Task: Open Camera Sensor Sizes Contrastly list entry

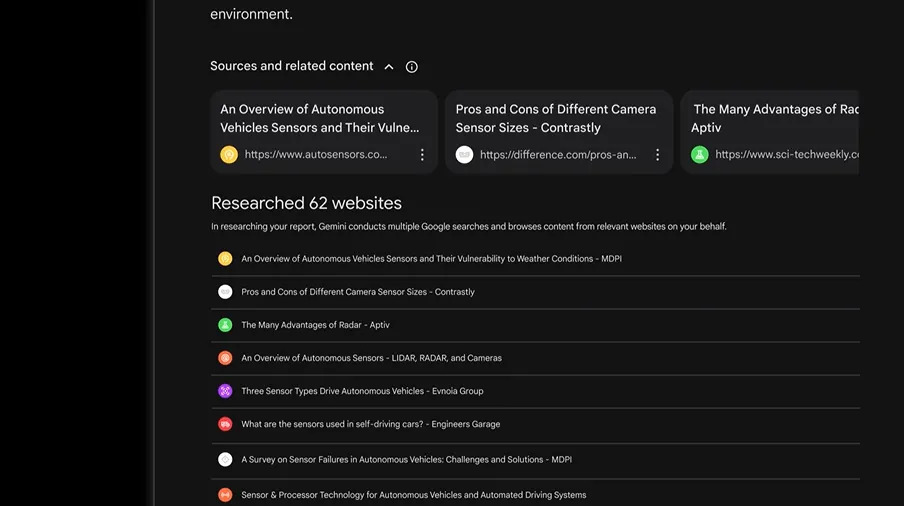Action: (358, 292)
